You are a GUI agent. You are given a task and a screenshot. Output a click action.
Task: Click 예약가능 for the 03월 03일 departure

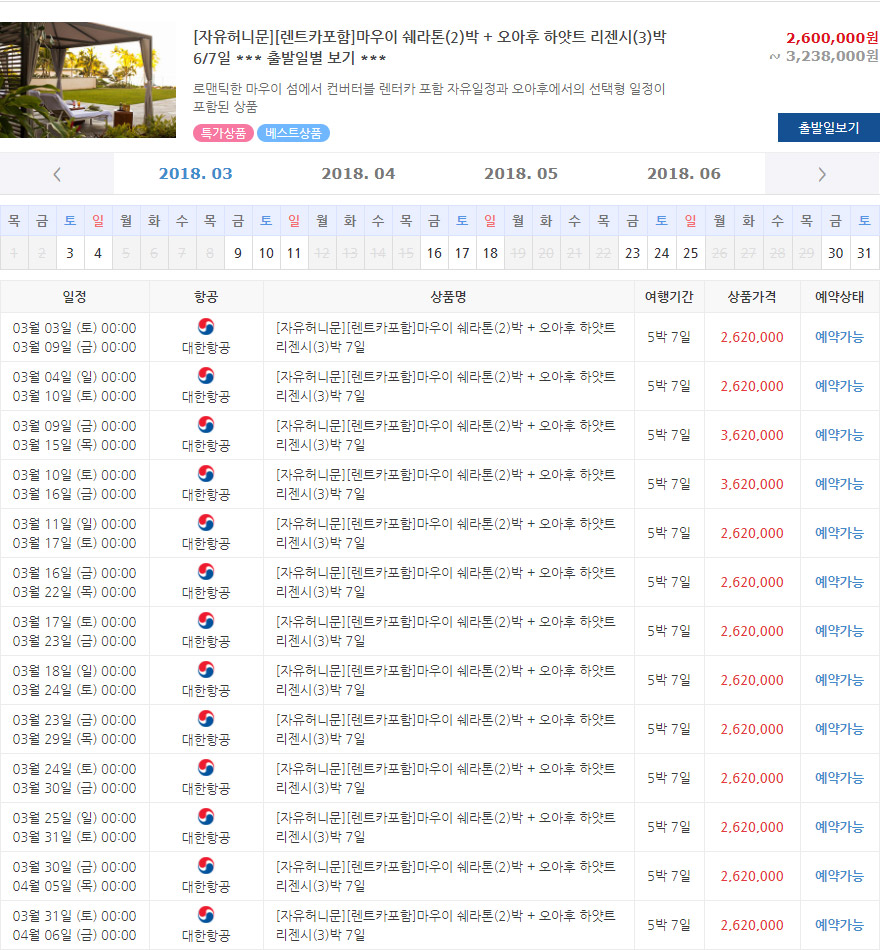coord(839,337)
